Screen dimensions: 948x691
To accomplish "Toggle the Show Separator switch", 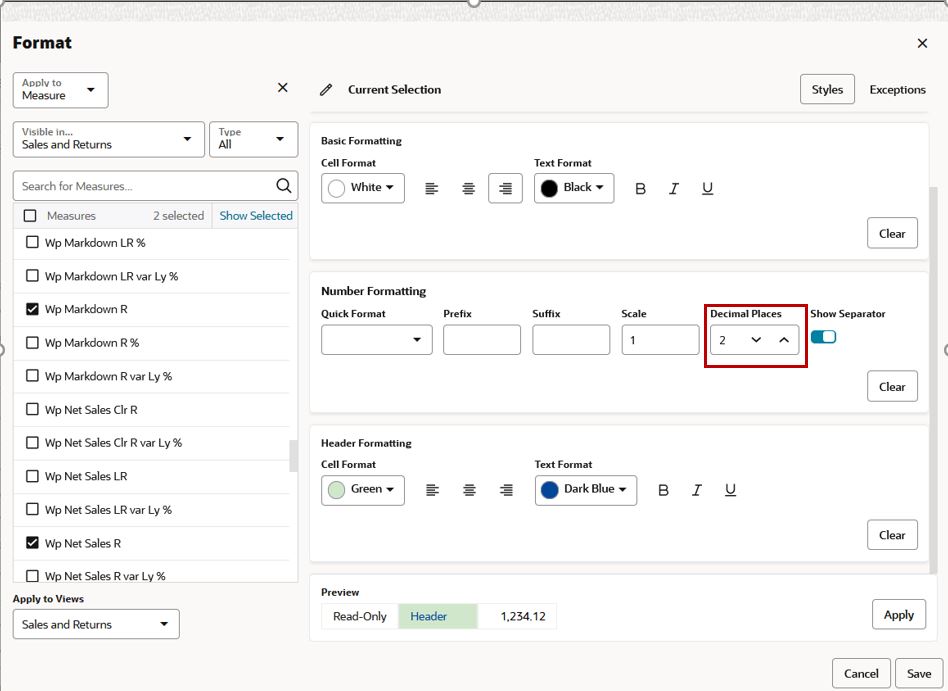I will 823,337.
